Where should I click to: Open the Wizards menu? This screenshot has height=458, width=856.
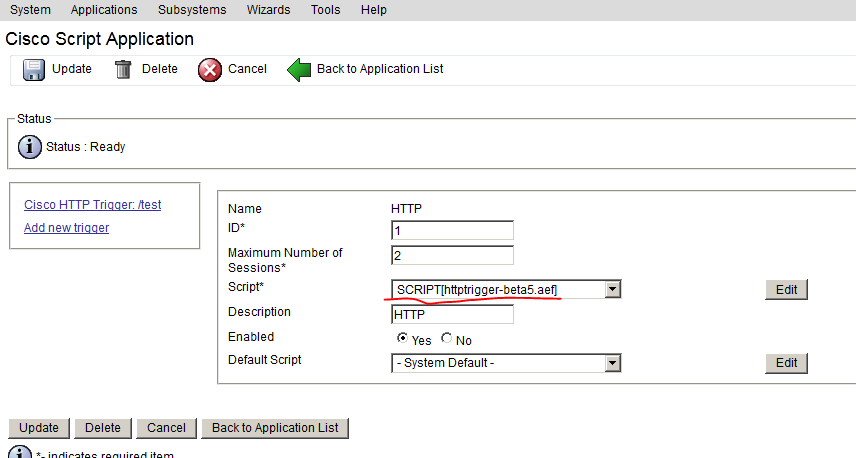tap(269, 10)
